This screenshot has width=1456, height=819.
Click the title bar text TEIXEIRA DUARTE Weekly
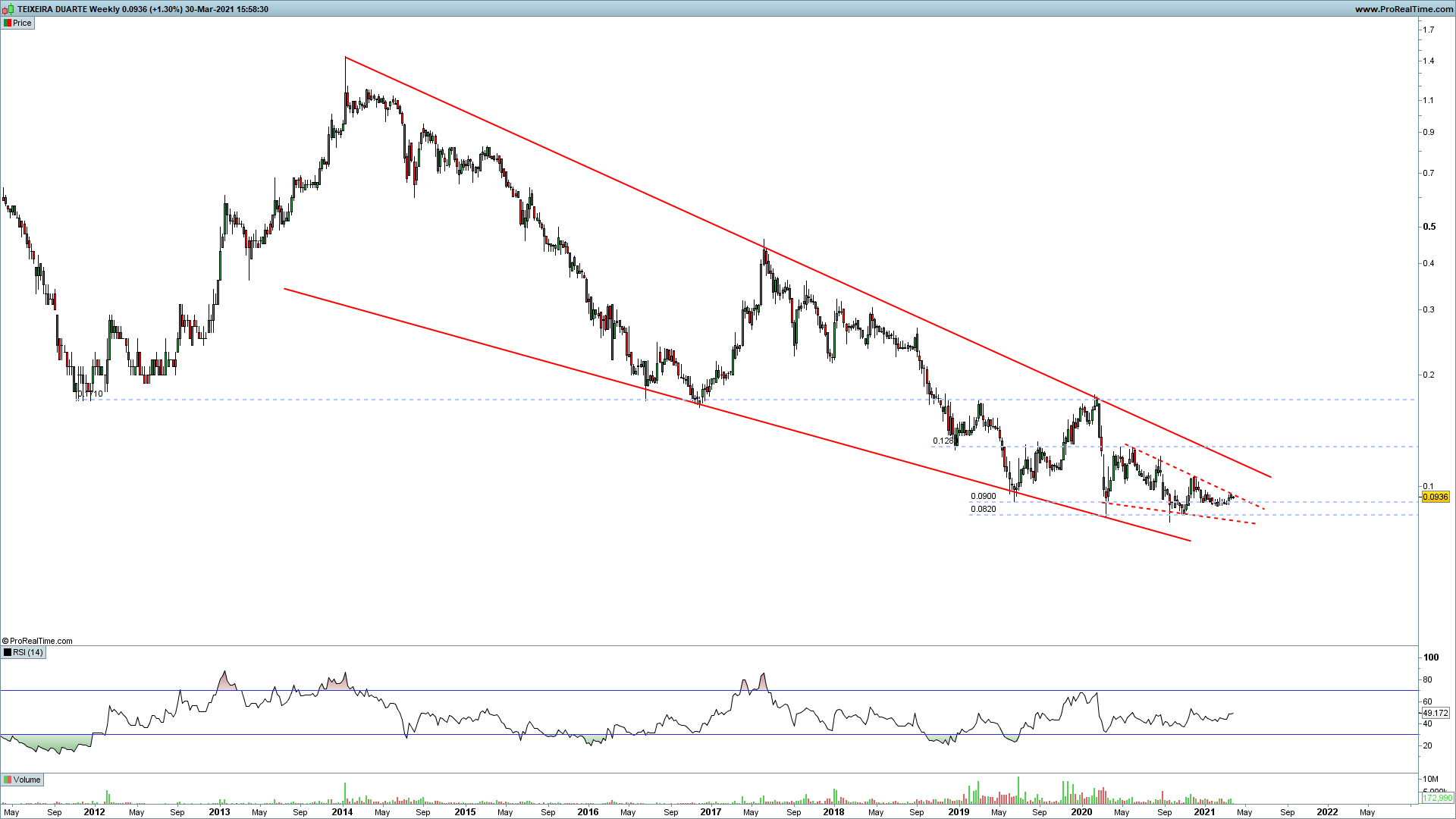click(x=67, y=9)
